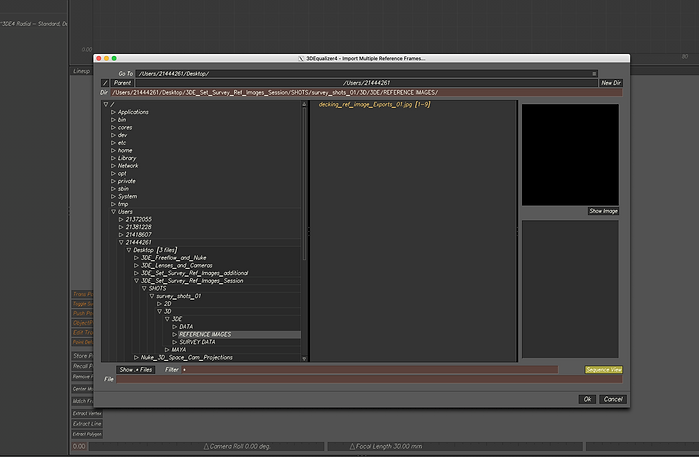The image size is (699, 457).
Task: Click the root slash button beside Parent
Action: click(x=105, y=83)
